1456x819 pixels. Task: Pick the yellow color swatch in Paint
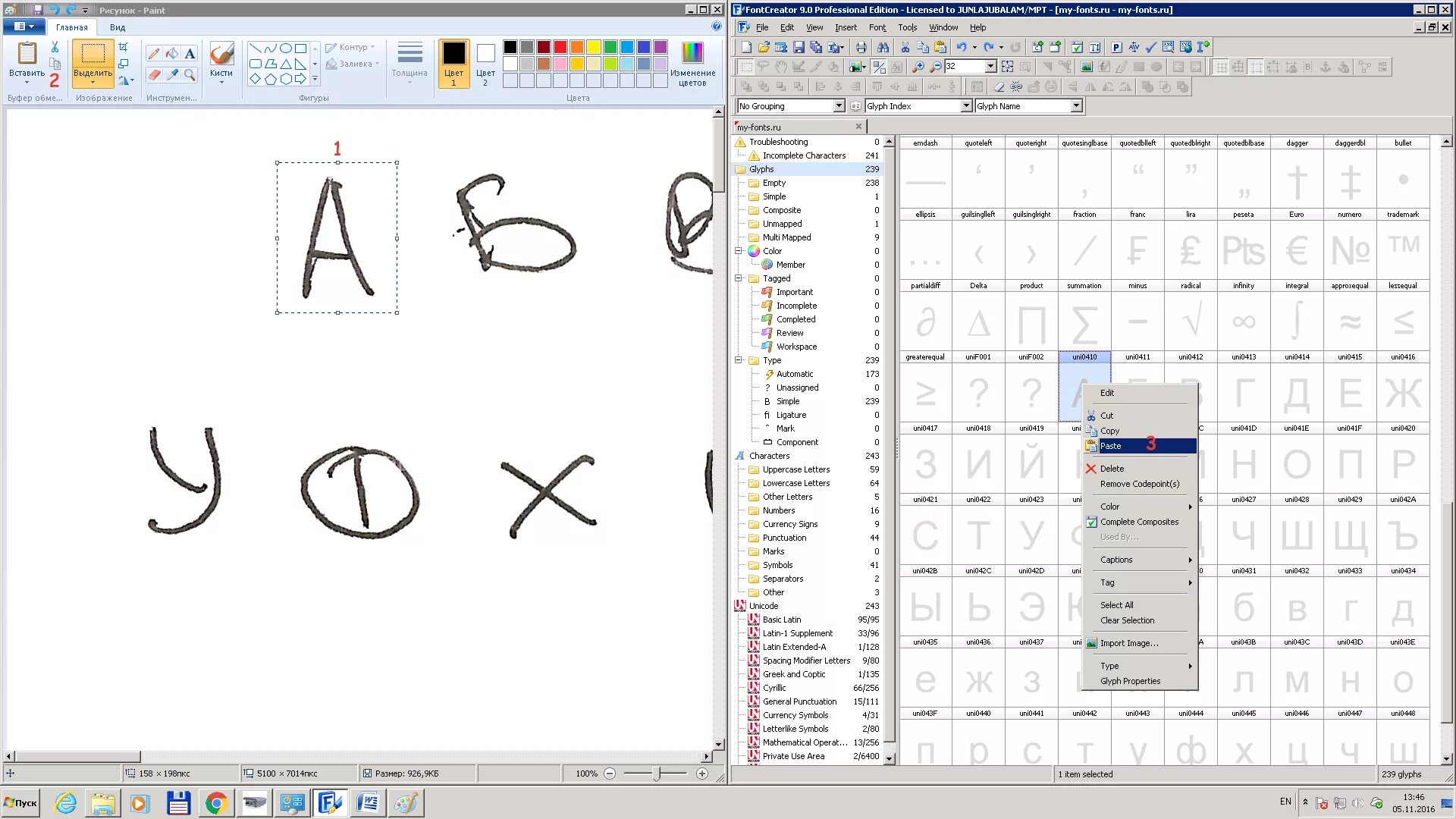click(x=594, y=47)
